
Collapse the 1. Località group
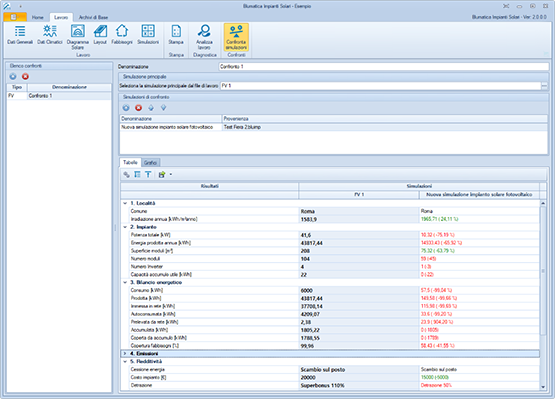pos(125,203)
